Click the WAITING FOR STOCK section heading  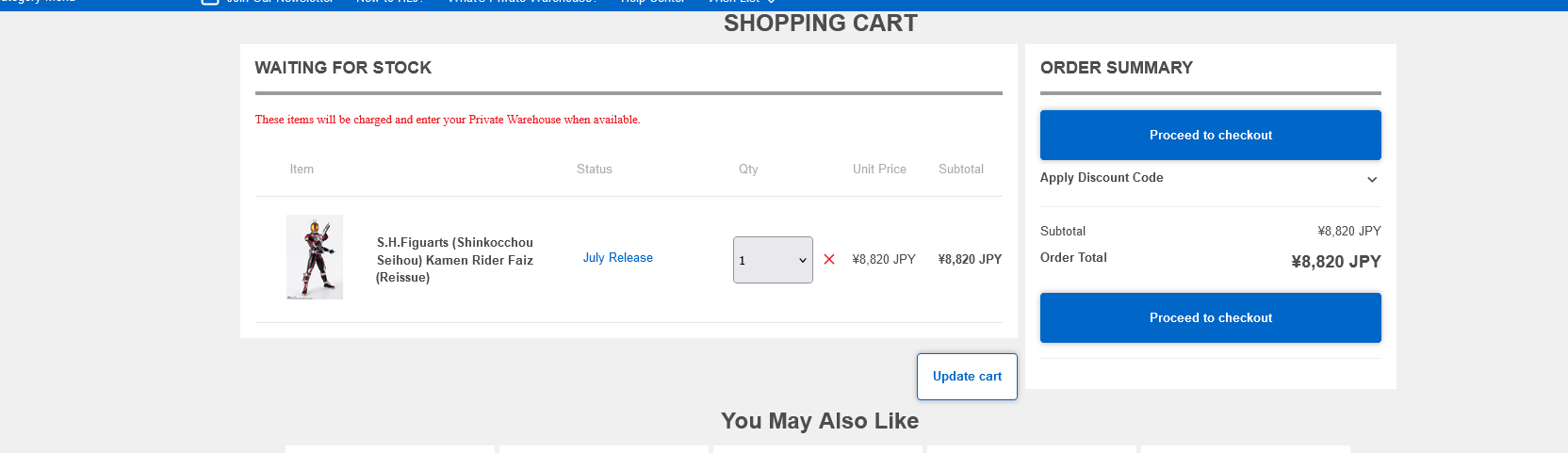343,68
